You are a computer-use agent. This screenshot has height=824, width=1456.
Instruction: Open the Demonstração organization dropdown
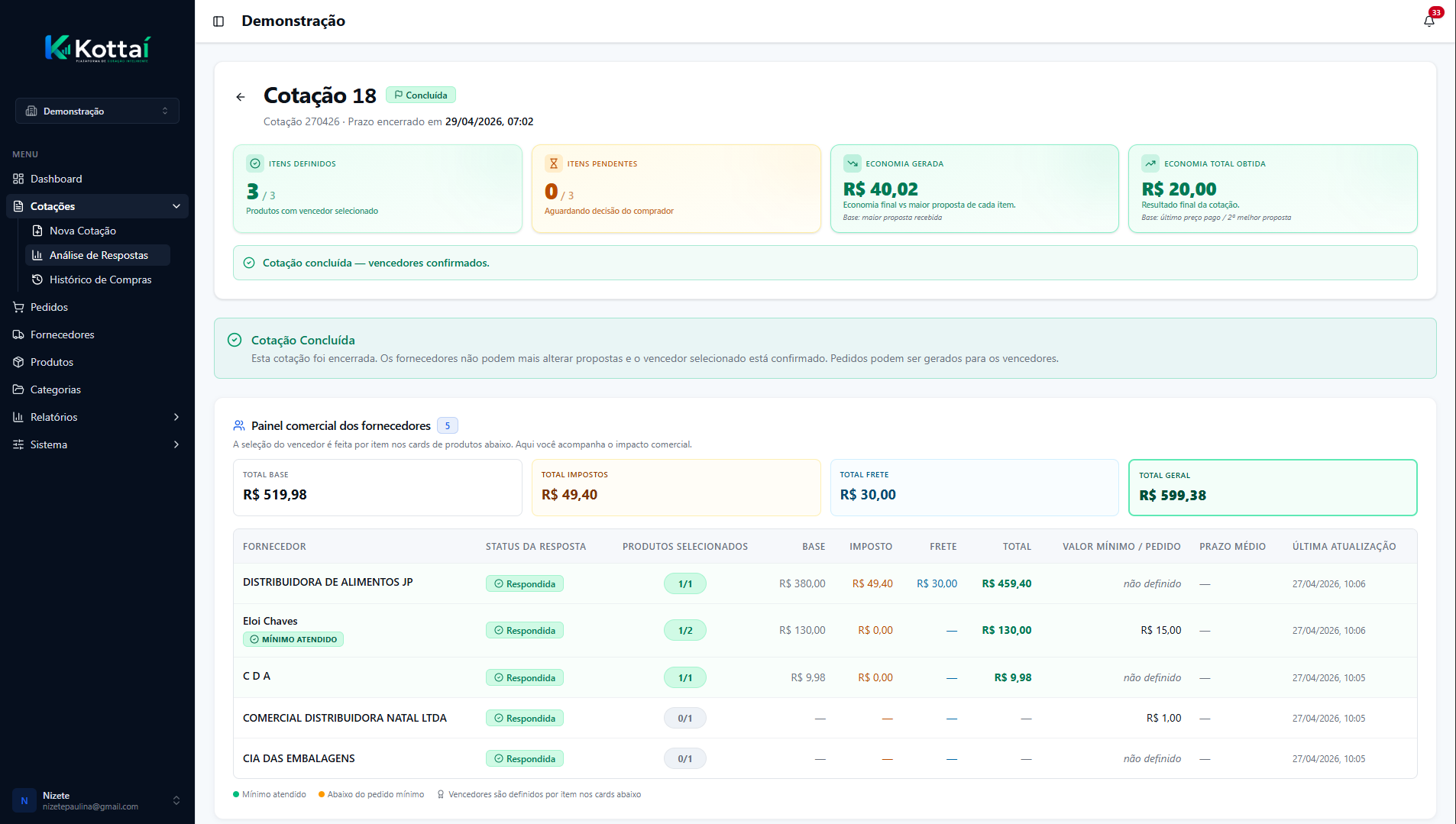point(97,111)
